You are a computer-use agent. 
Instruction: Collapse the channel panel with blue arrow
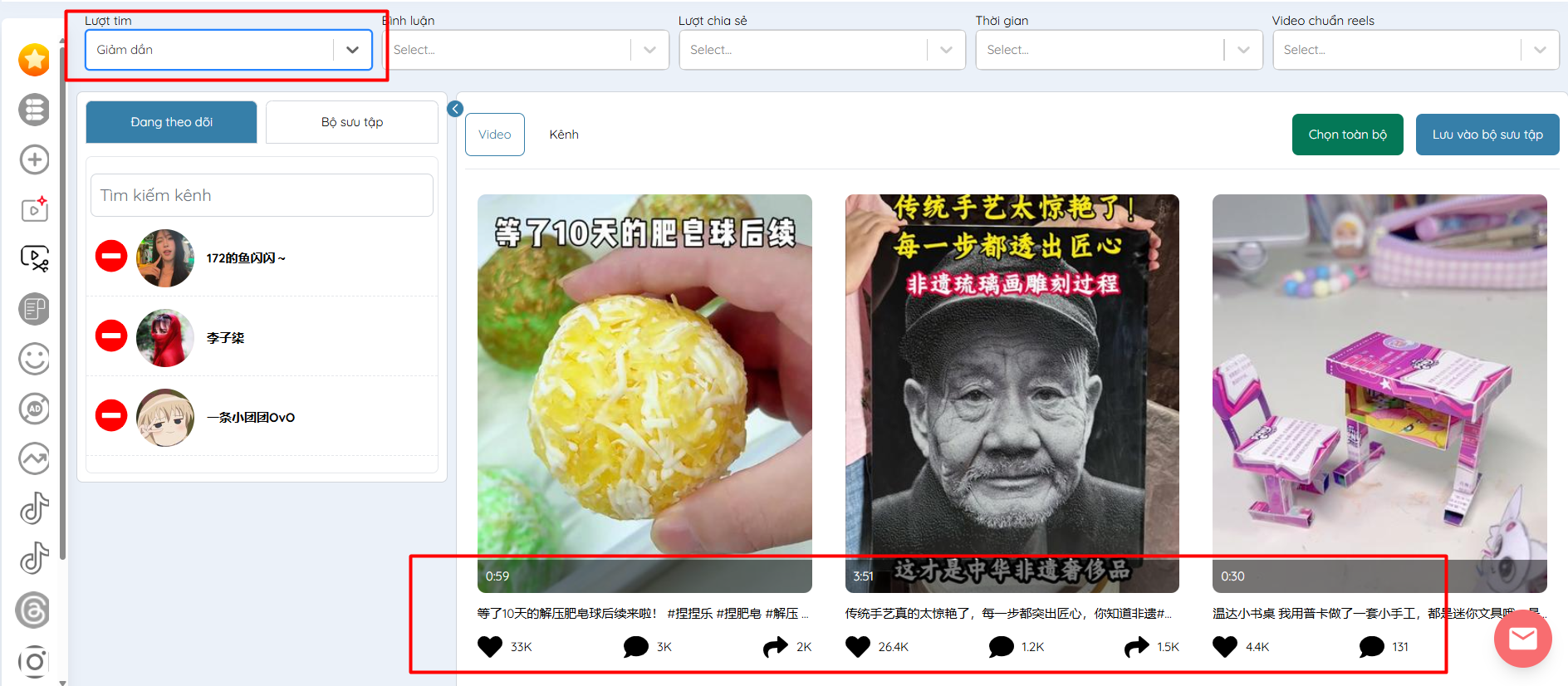(x=455, y=109)
